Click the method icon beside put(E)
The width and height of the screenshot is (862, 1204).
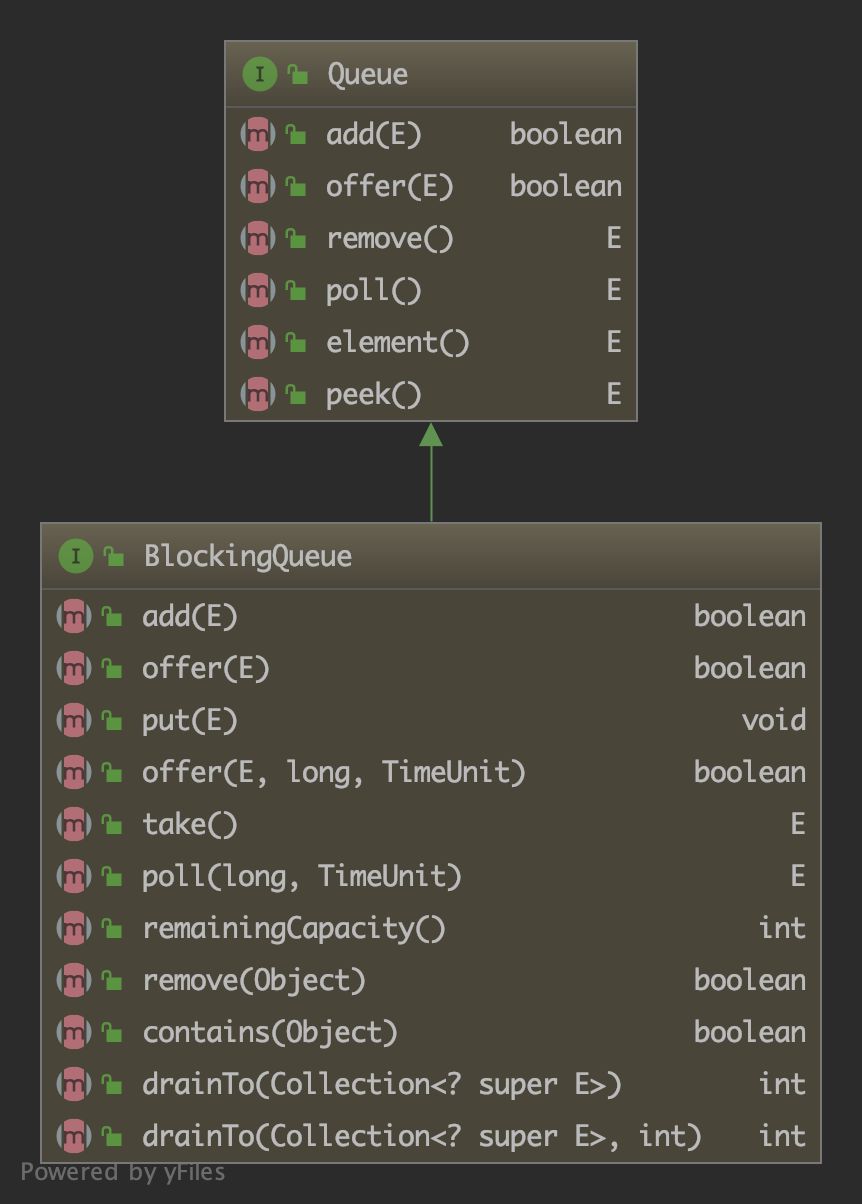click(73, 720)
